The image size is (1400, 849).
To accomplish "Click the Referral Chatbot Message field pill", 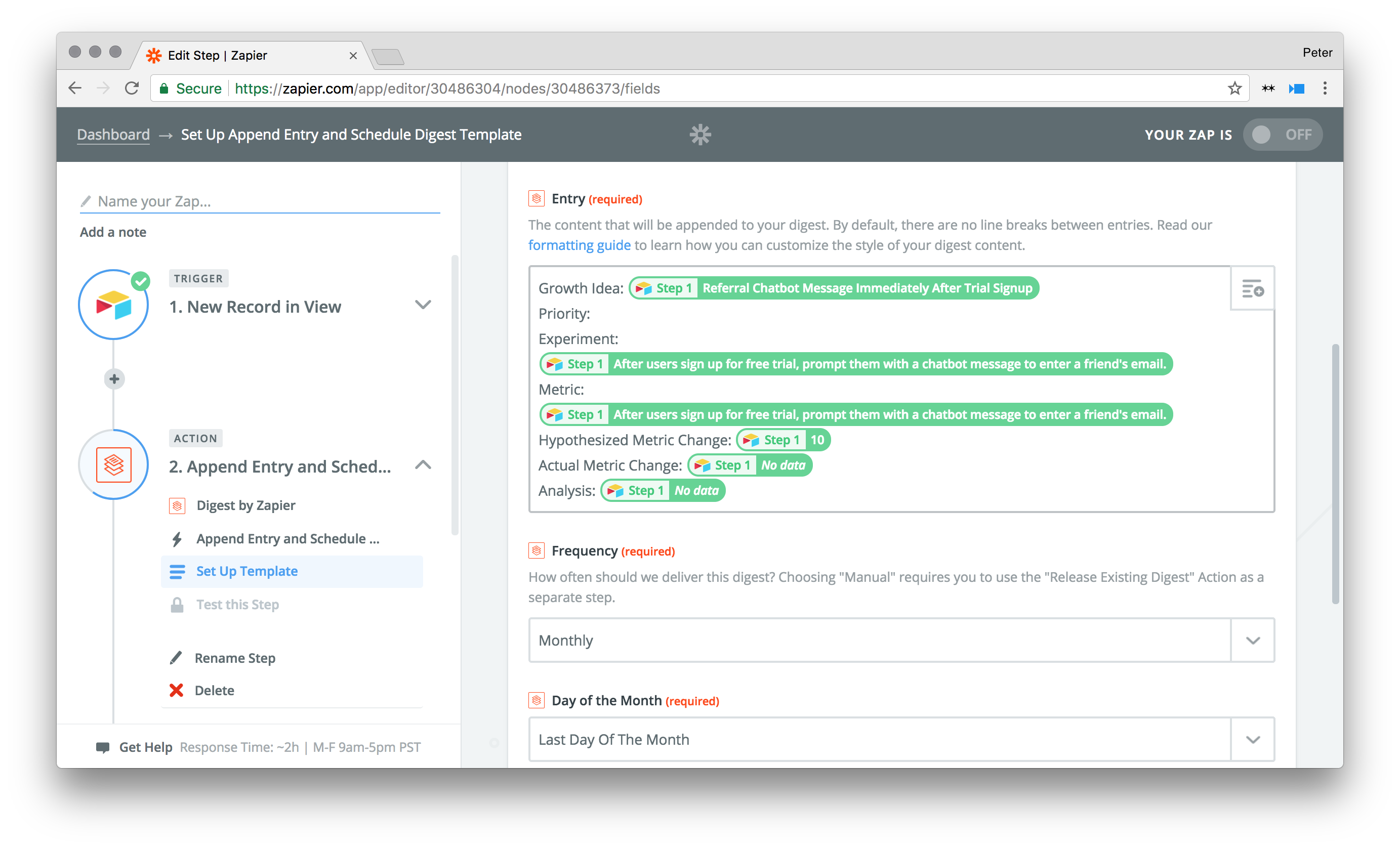I will pos(834,288).
